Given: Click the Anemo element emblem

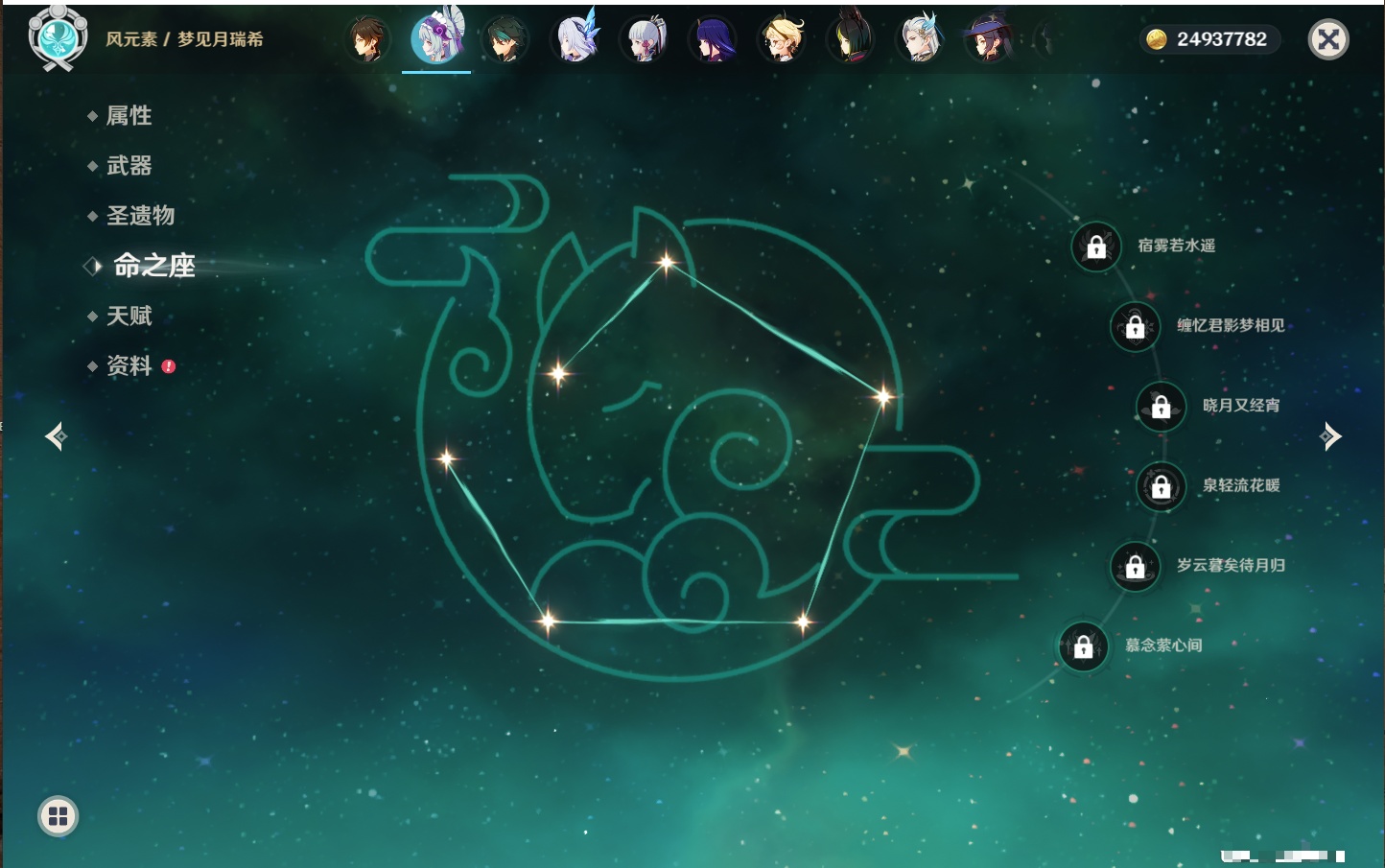Looking at the screenshot, I should (x=59, y=38).
